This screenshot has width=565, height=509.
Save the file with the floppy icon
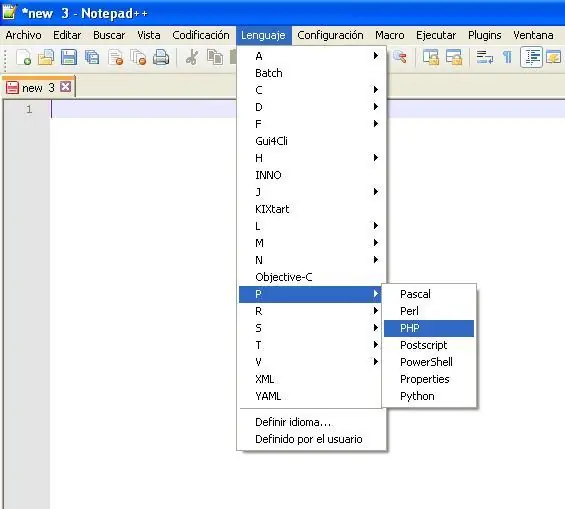(69, 58)
